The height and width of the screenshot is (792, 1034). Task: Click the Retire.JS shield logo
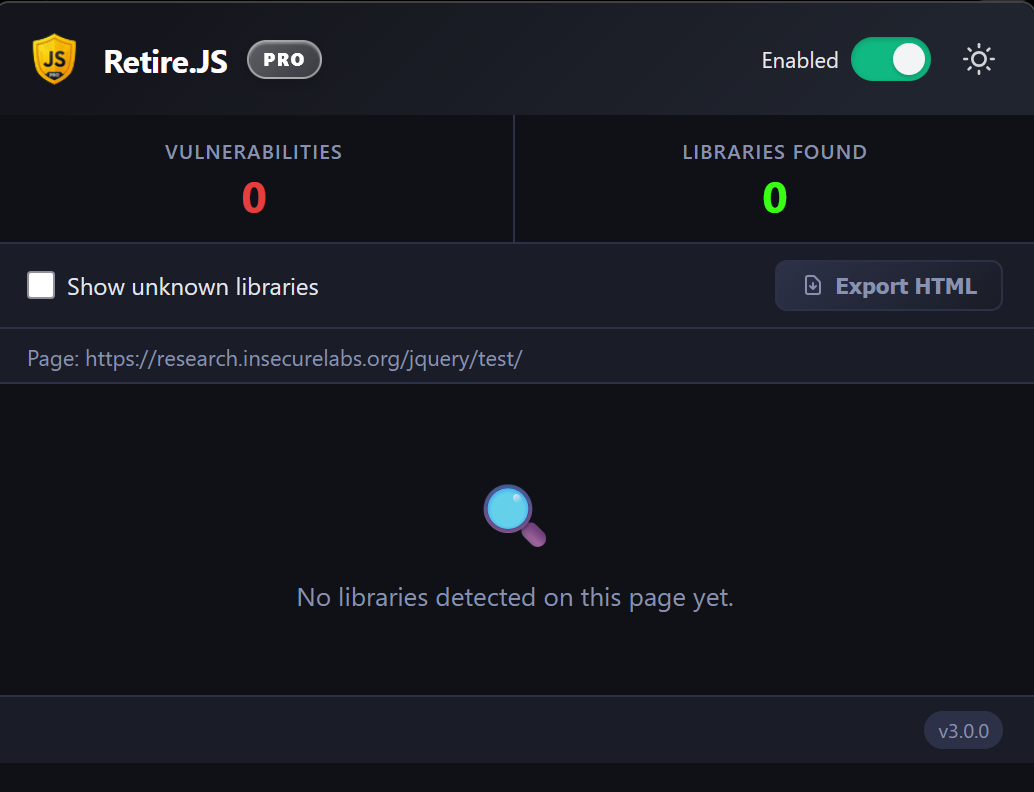click(x=54, y=59)
